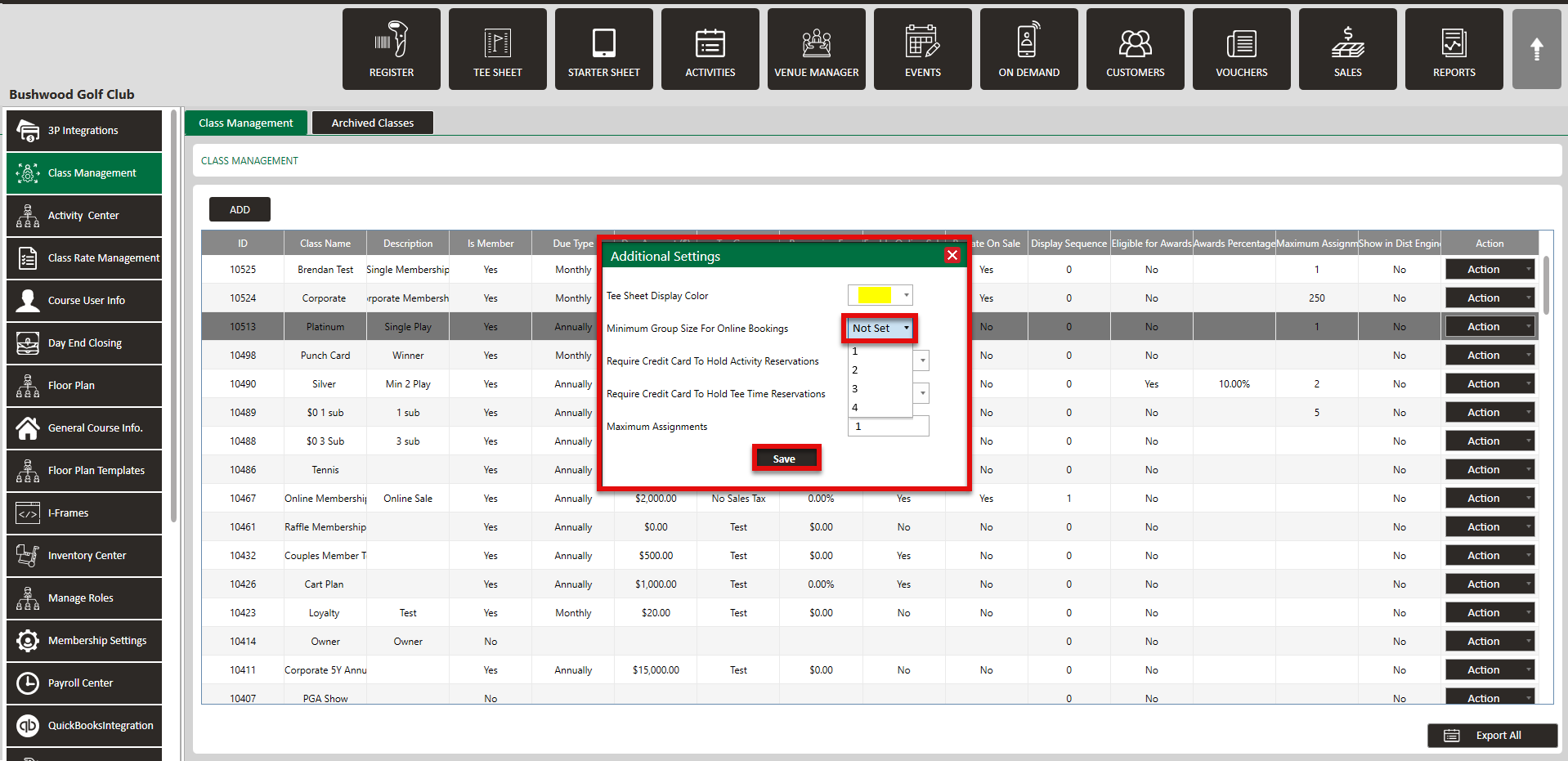Open Action dropdown for Punch Card row
1568x761 pixels.
1490,356
